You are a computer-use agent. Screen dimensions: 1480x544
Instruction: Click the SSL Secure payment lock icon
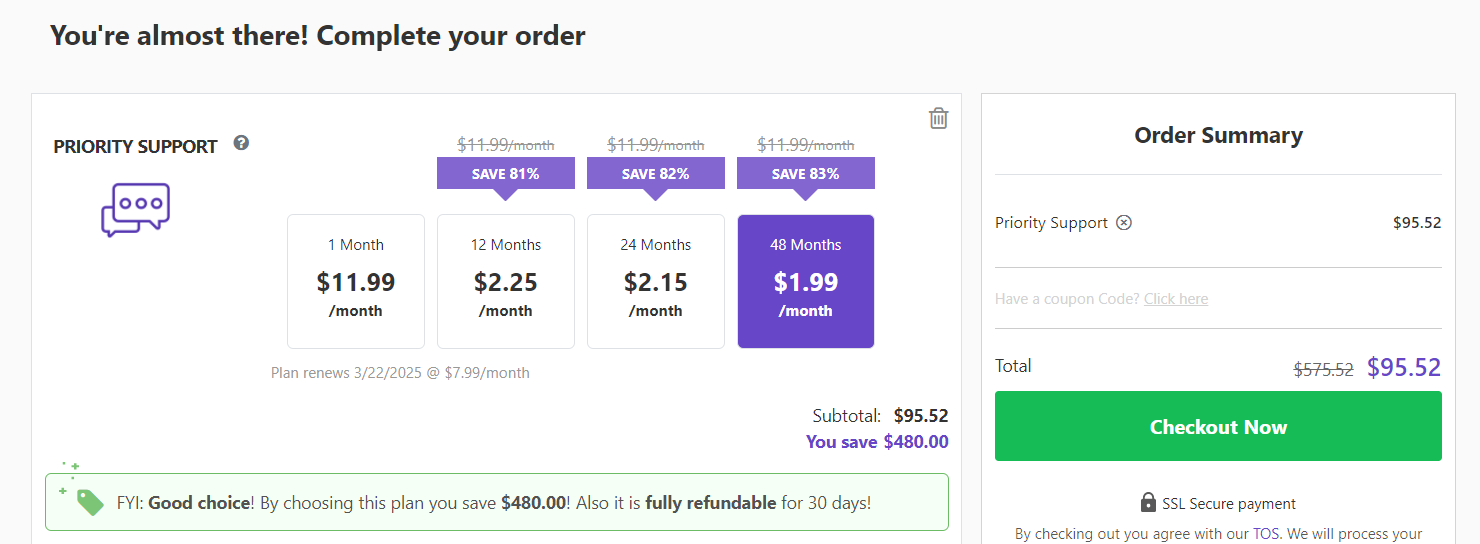point(1148,502)
